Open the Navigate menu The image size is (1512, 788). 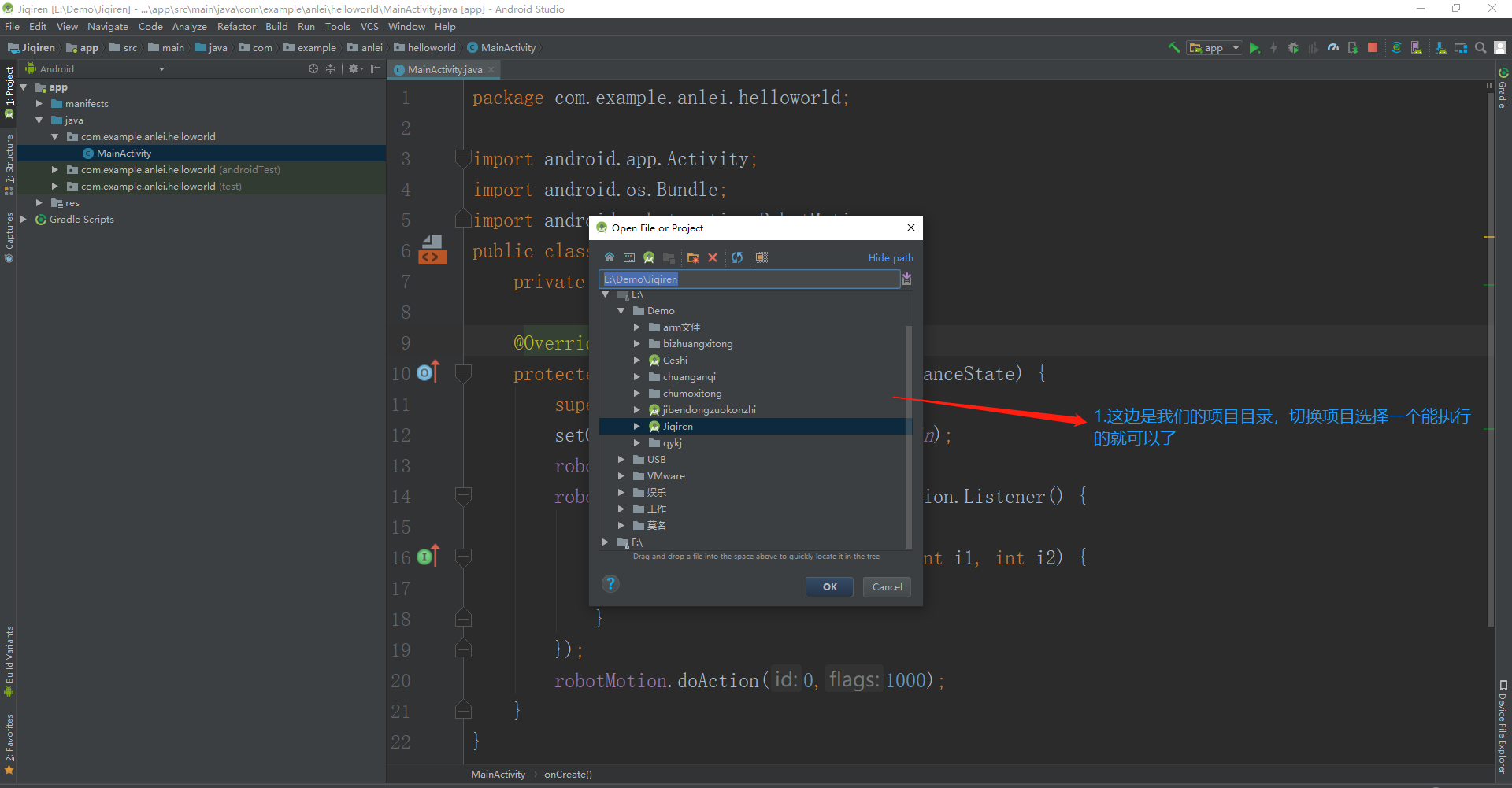tap(108, 26)
